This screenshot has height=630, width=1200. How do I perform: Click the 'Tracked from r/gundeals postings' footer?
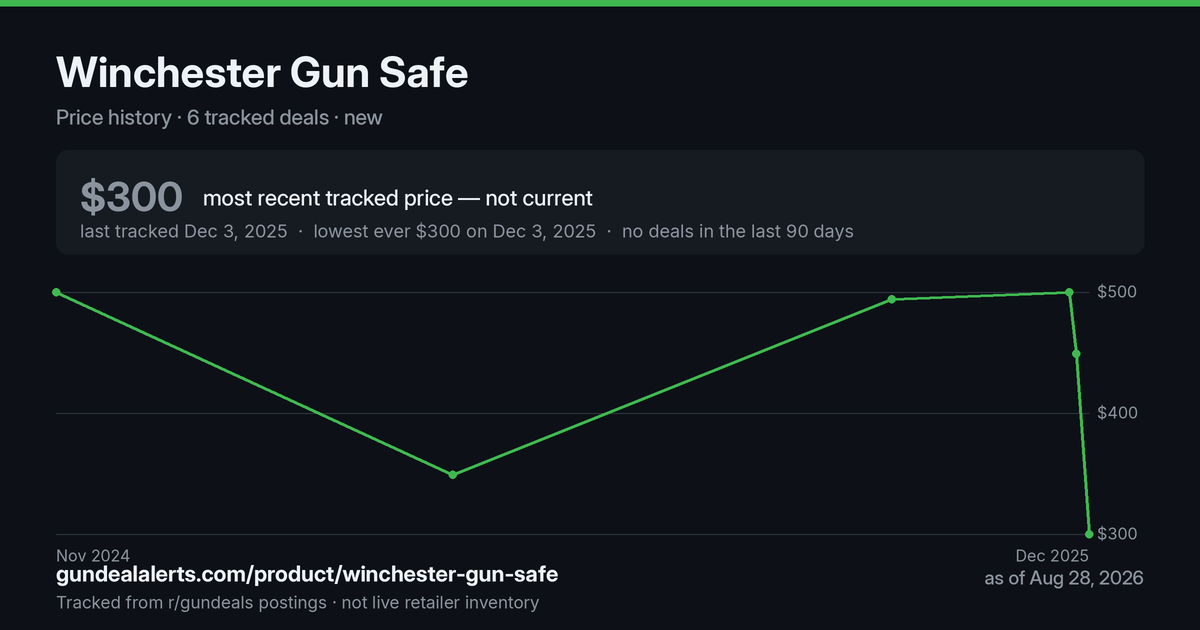191,602
